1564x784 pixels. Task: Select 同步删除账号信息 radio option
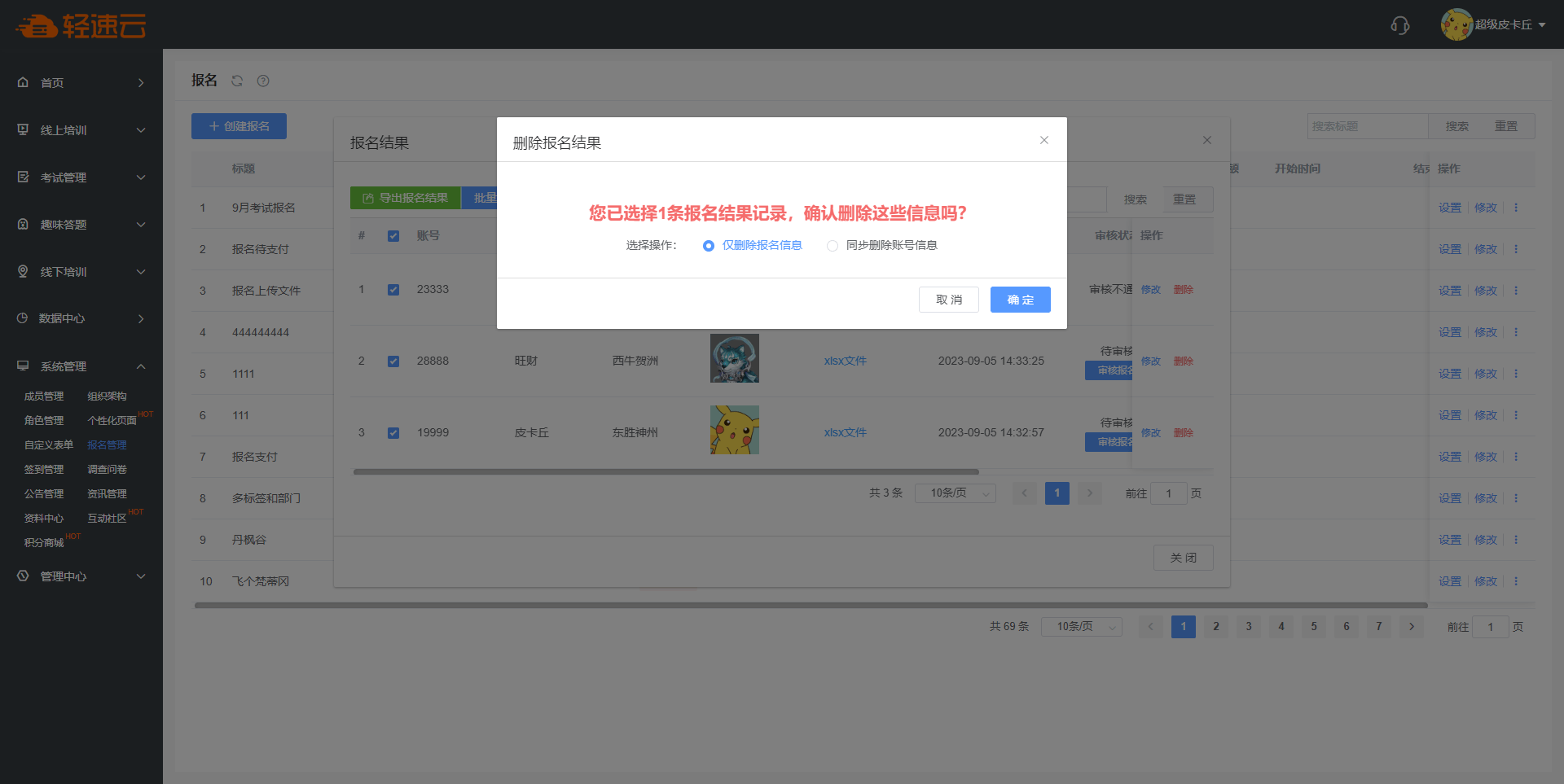833,246
